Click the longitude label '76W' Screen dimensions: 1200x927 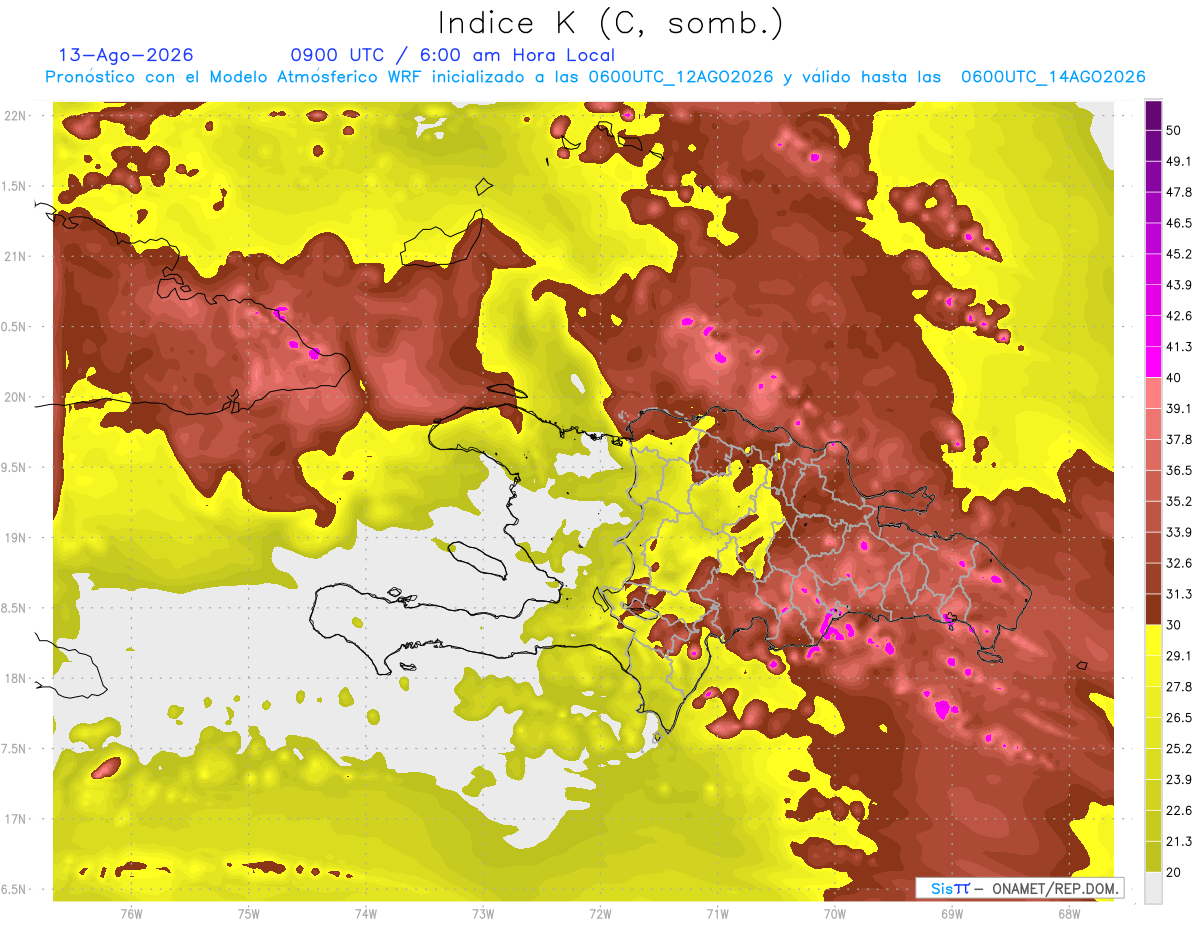pyautogui.click(x=131, y=914)
